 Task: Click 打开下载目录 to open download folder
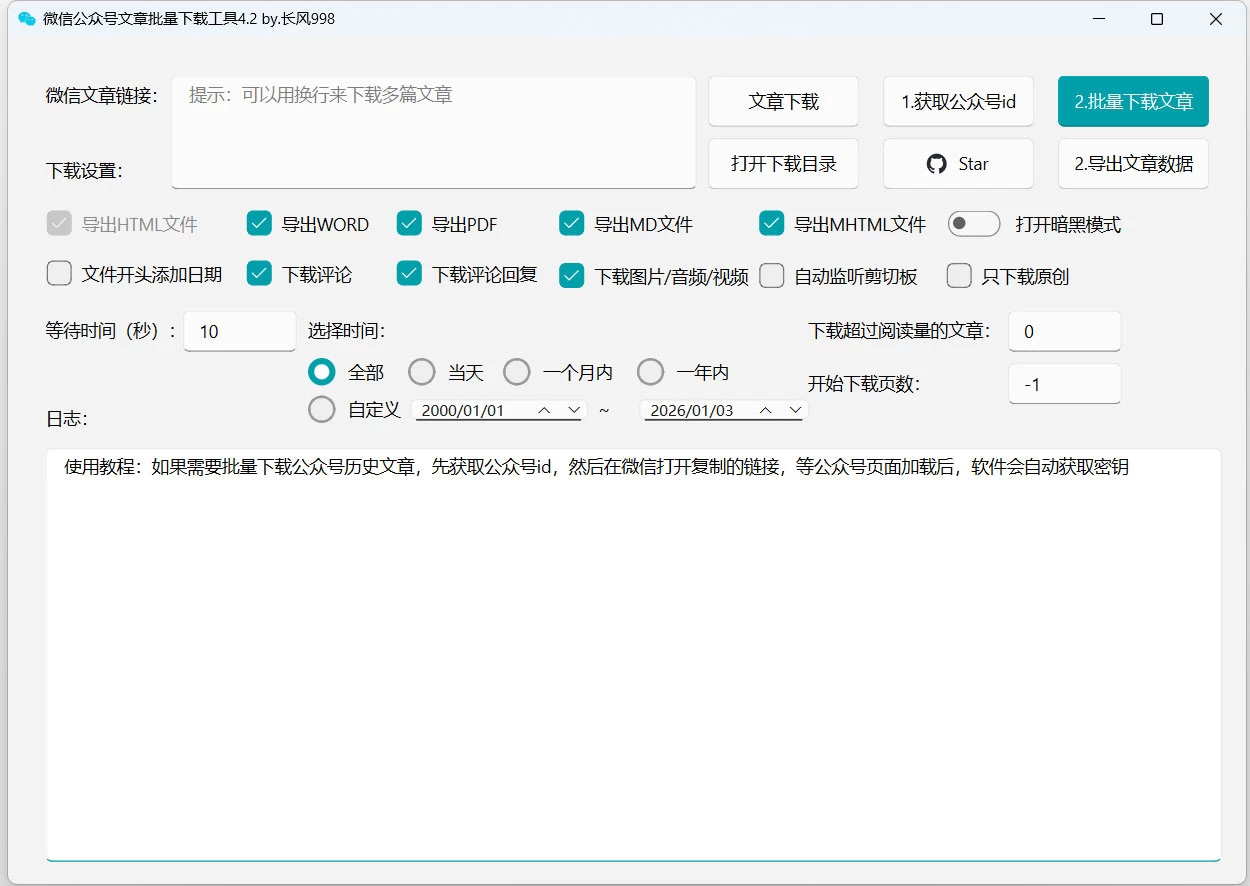[783, 164]
